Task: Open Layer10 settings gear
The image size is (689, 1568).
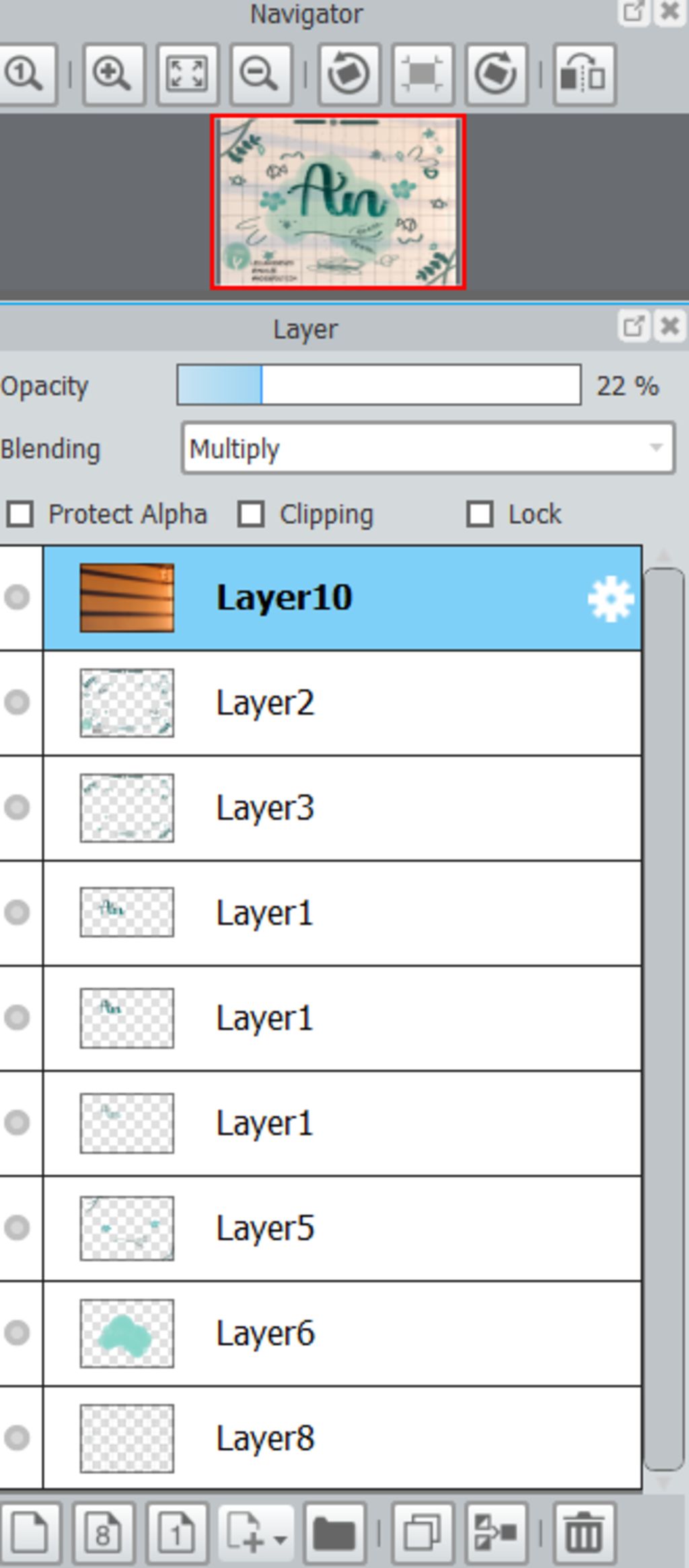Action: coord(610,599)
